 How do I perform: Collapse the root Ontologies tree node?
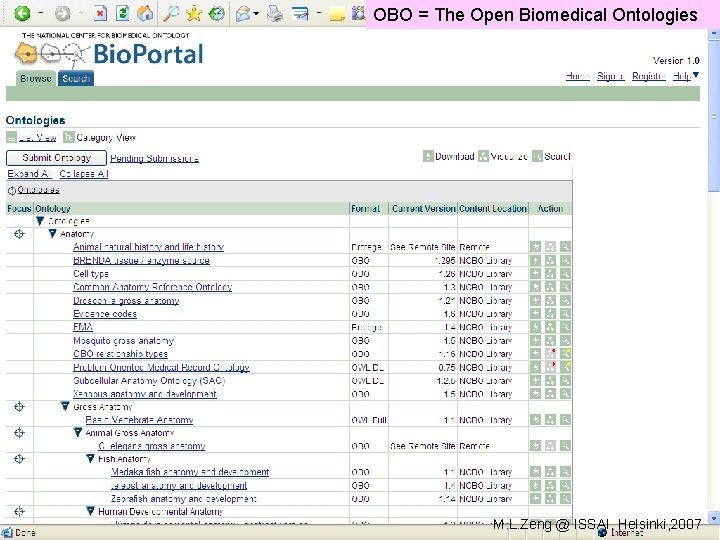tap(40, 221)
